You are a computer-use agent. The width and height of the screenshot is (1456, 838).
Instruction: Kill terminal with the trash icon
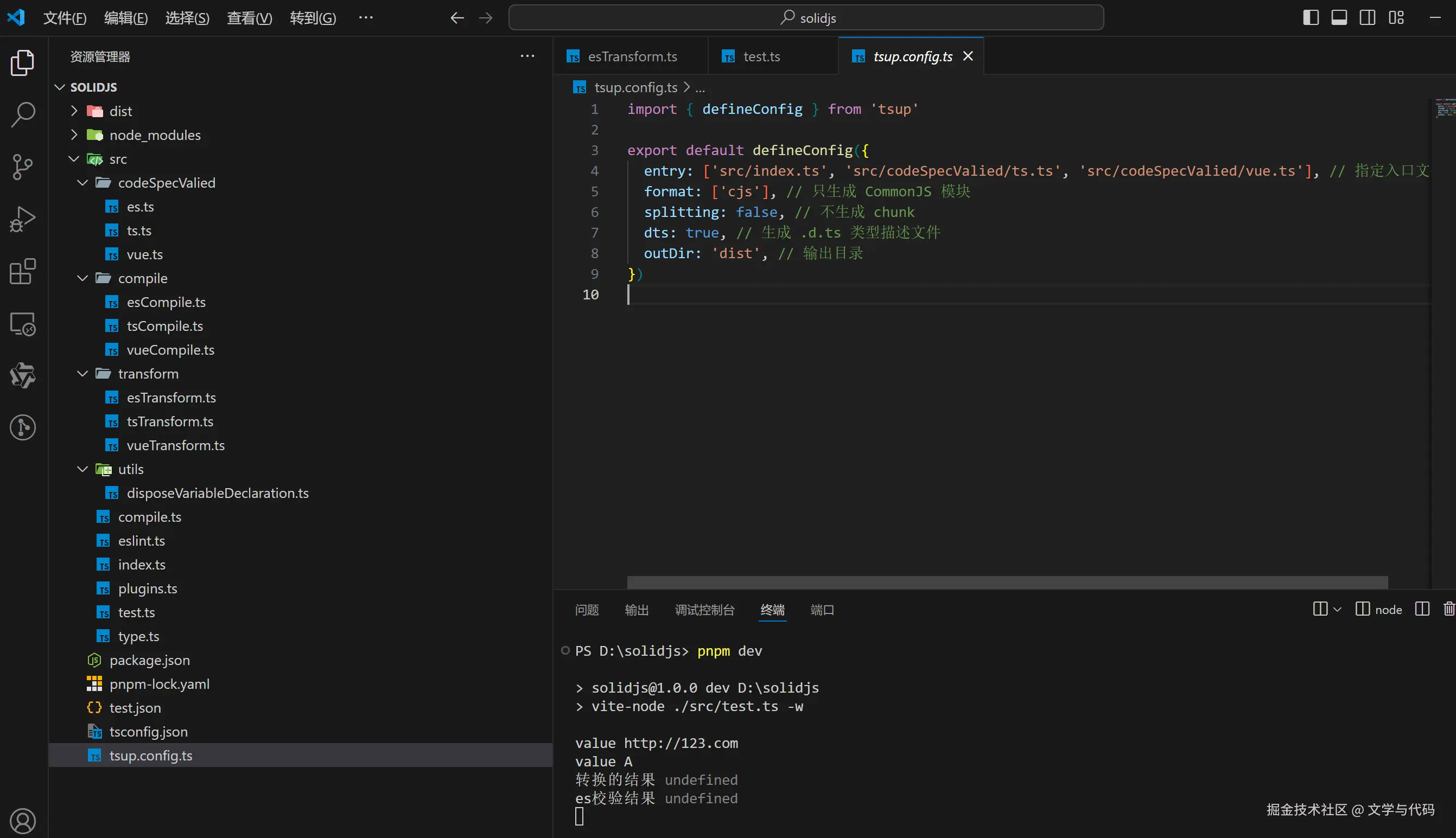point(1449,609)
